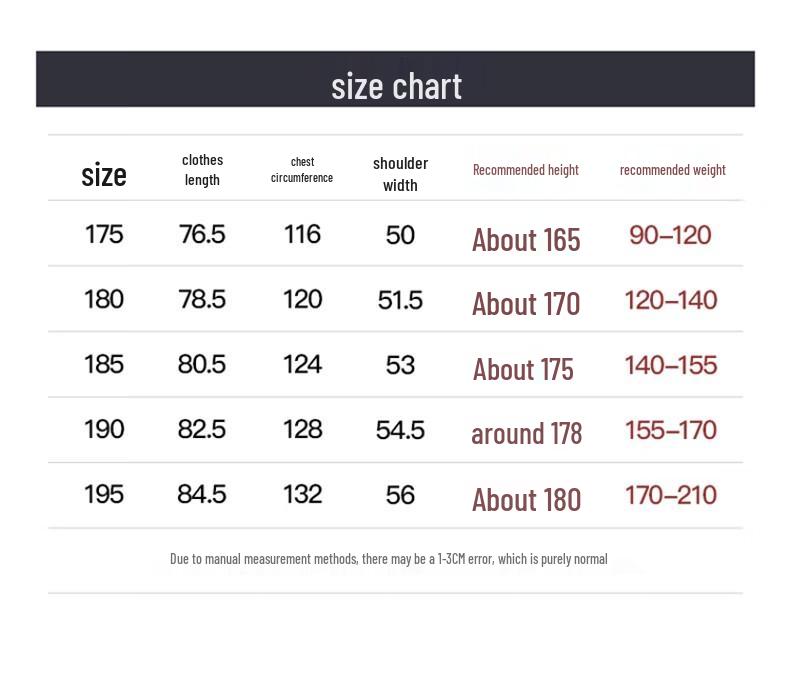Screen dimensions: 790x679
Task: Click the size 180 cell
Action: 104,299
